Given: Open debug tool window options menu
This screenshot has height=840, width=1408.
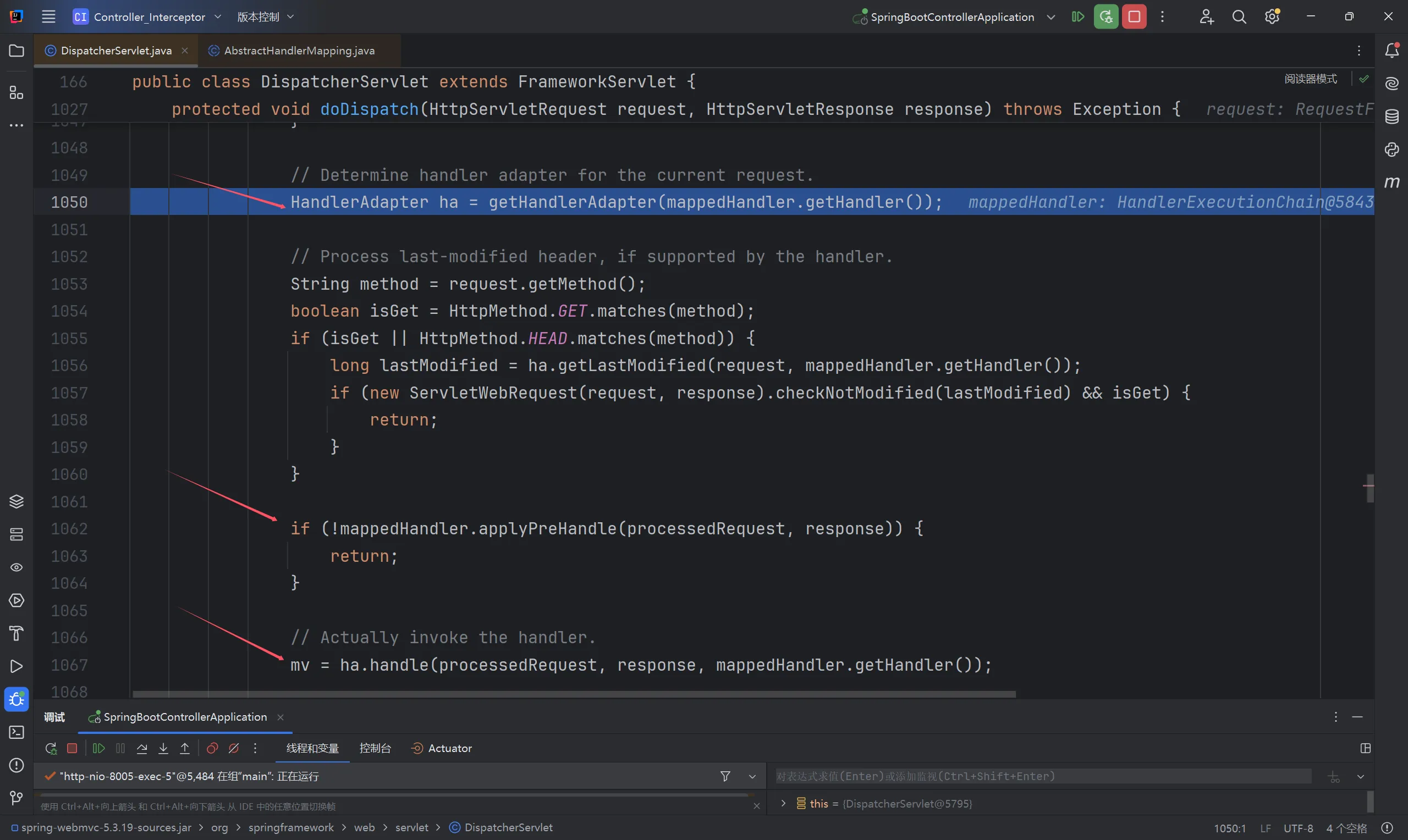Looking at the screenshot, I should coord(1335,717).
